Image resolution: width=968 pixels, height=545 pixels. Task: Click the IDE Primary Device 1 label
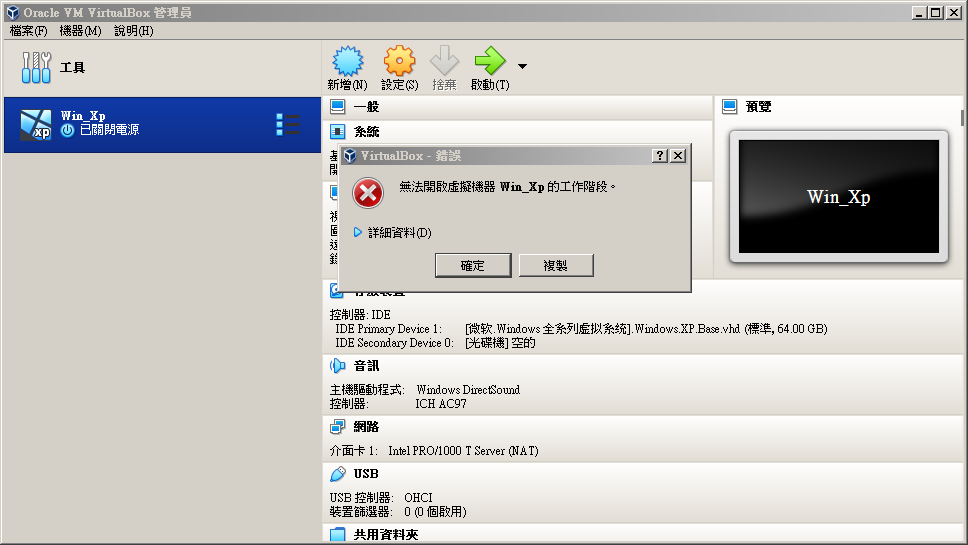(x=388, y=329)
